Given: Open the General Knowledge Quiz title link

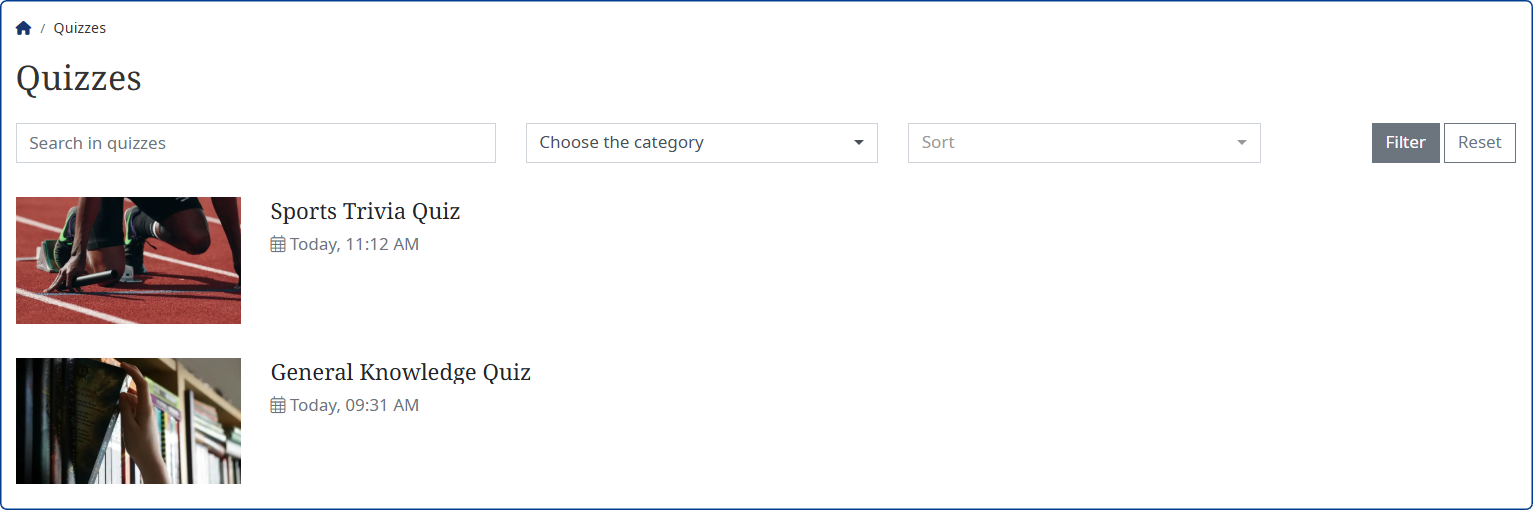Looking at the screenshot, I should tap(400, 372).
